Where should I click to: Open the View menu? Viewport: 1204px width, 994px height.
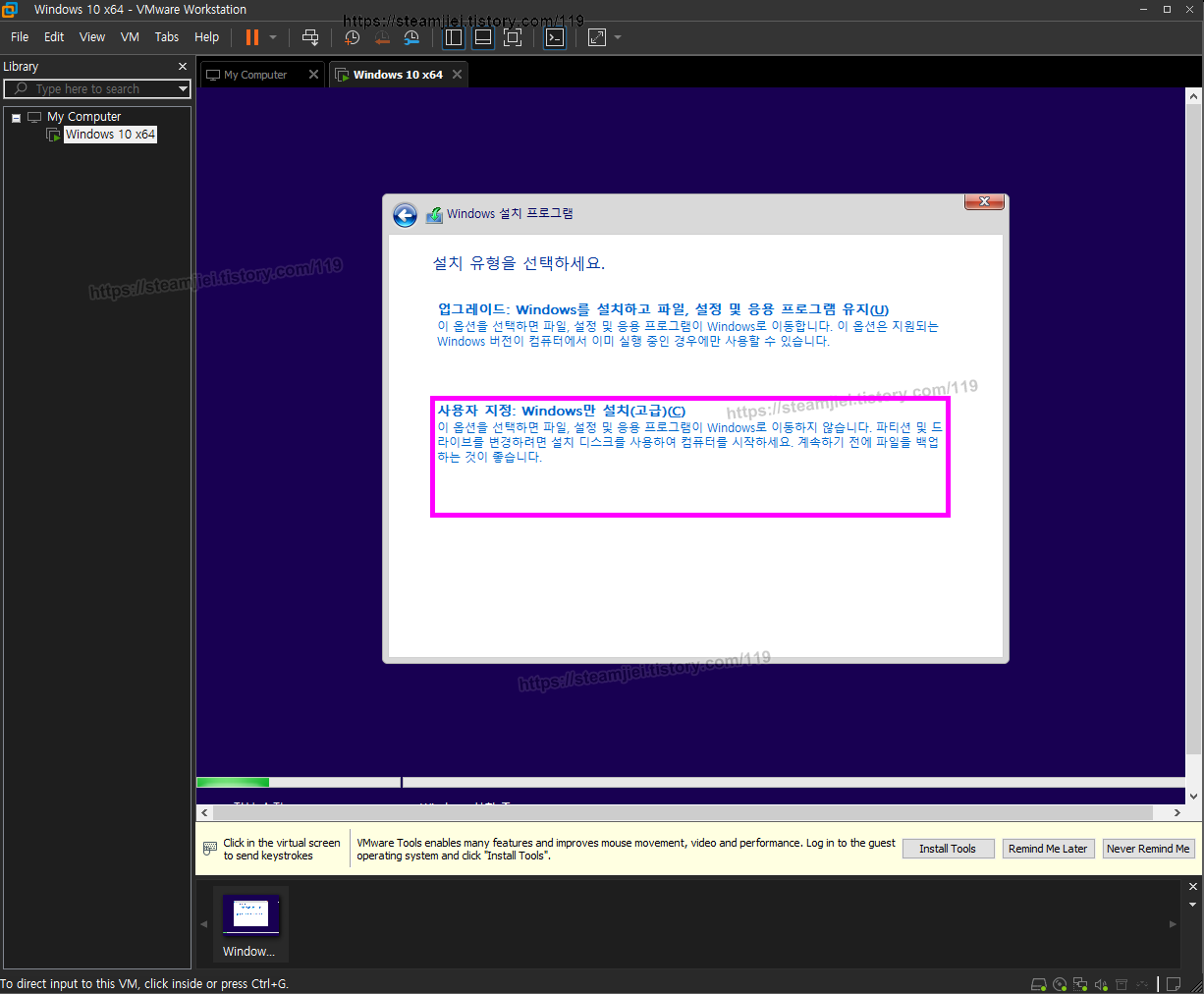click(92, 37)
